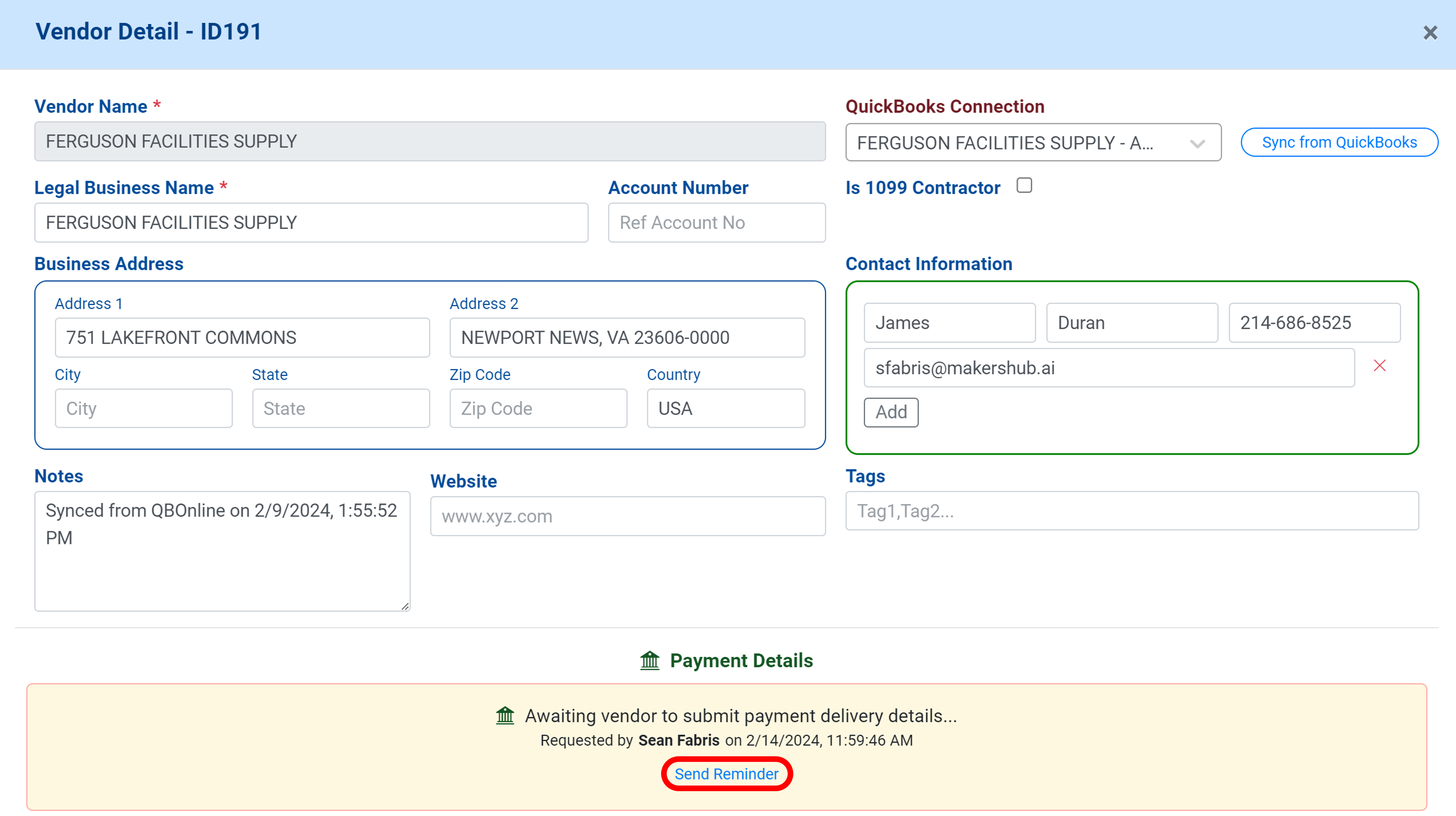Image resolution: width=1456 pixels, height=816 pixels.
Task: Click the Notes textarea resize handle
Action: (405, 606)
